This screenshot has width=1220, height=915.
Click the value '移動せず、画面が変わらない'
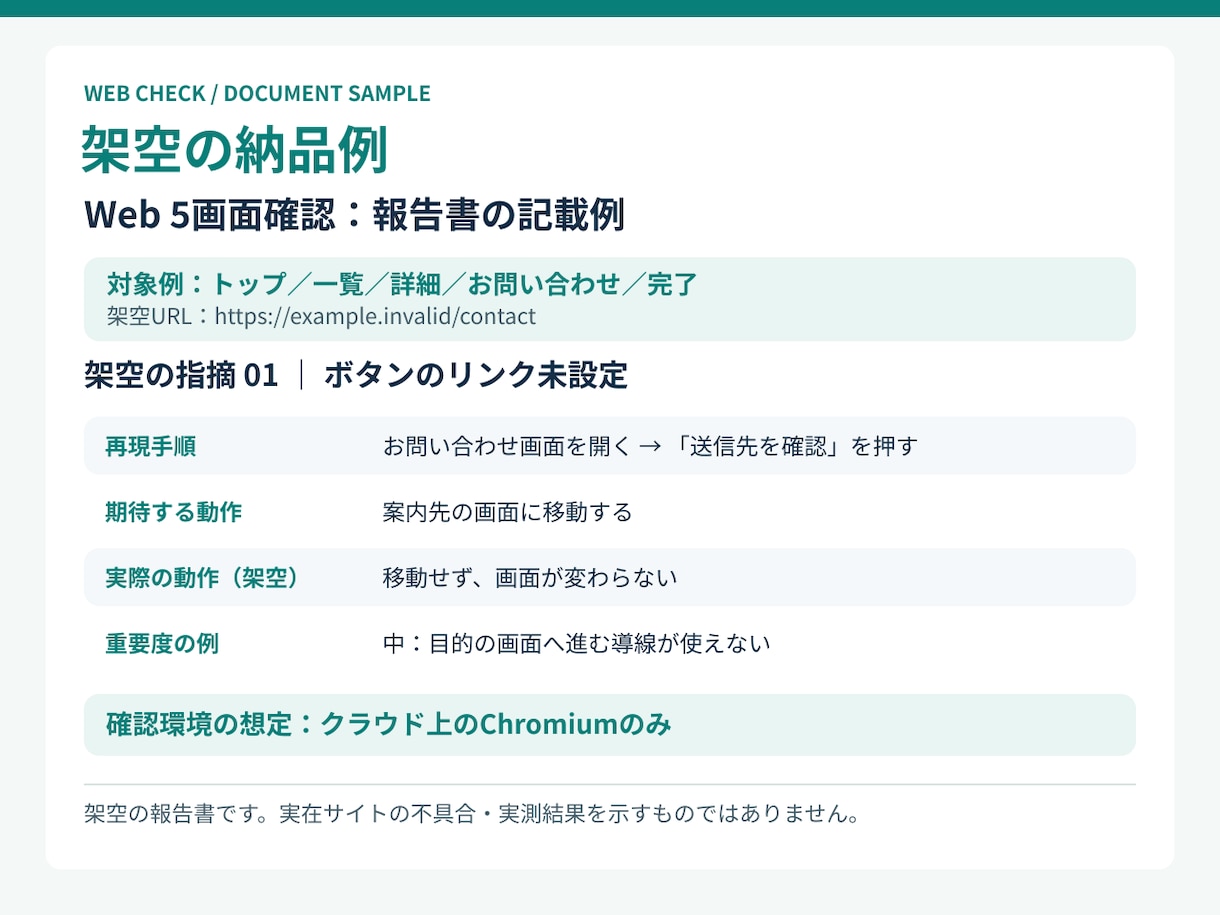pos(529,578)
